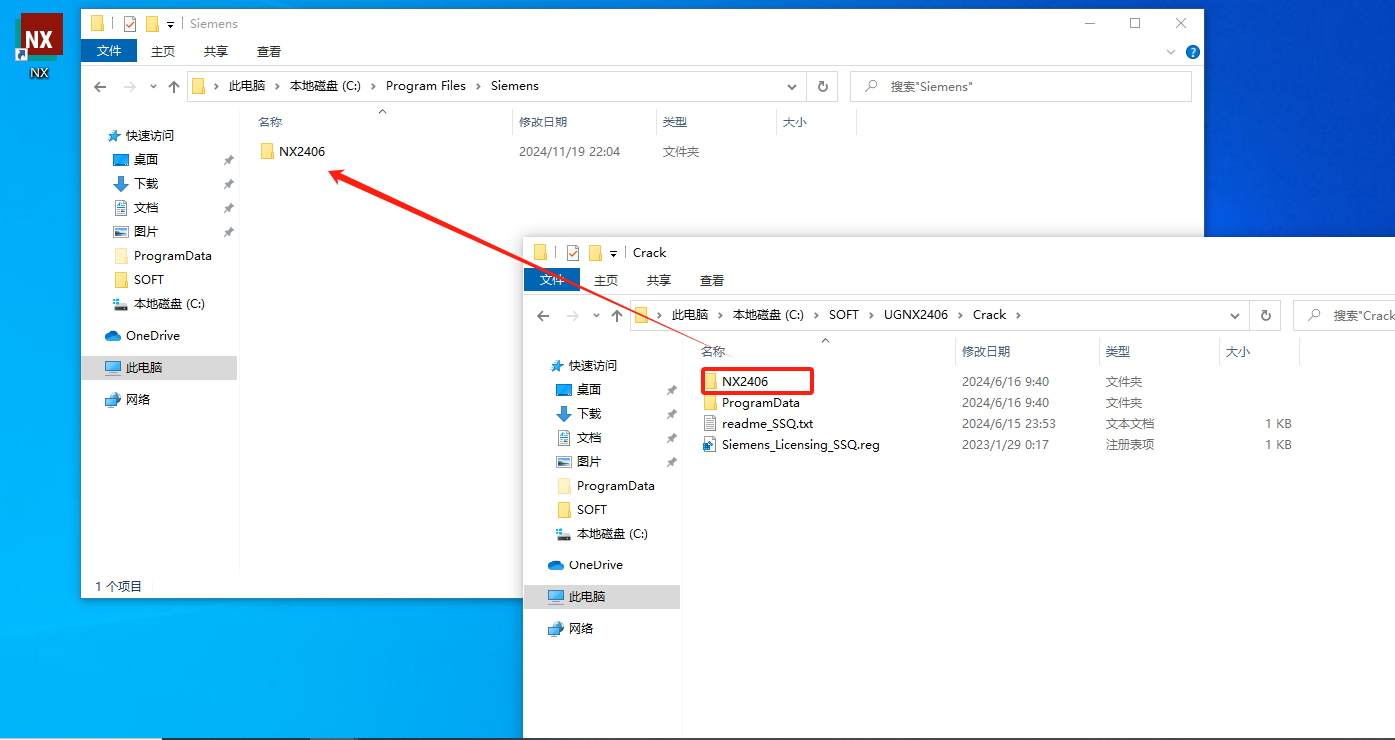The image size is (1395, 740).
Task: Click 此电脑 breadcrumb in Siemens address bar
Action: [247, 87]
